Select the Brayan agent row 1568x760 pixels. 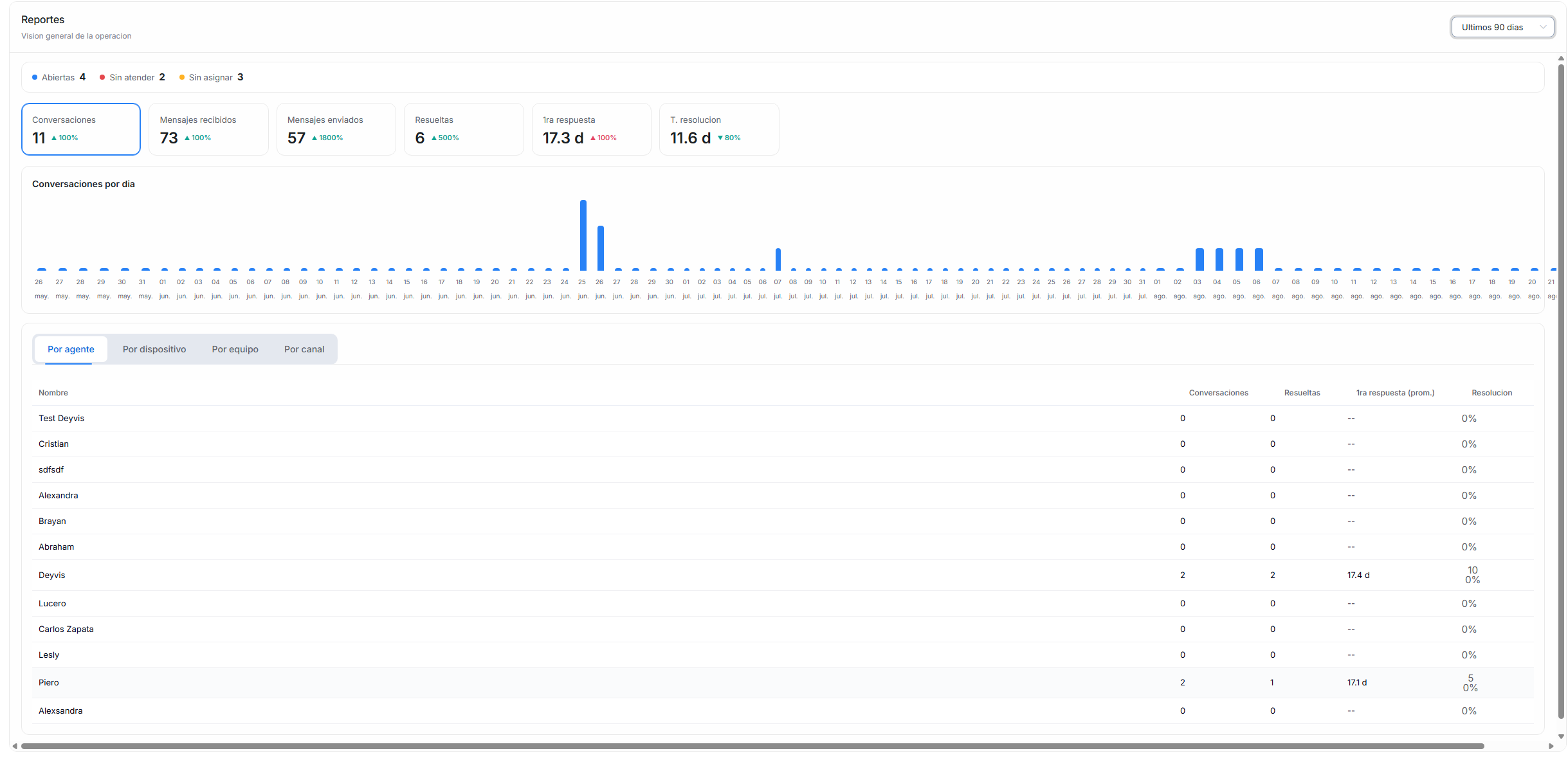click(x=783, y=521)
